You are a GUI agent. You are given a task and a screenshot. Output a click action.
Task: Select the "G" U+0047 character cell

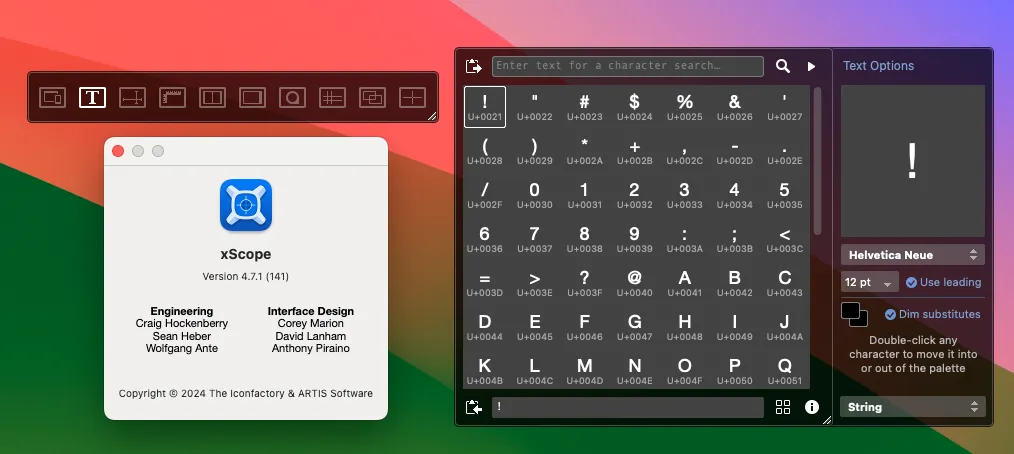pos(634,327)
